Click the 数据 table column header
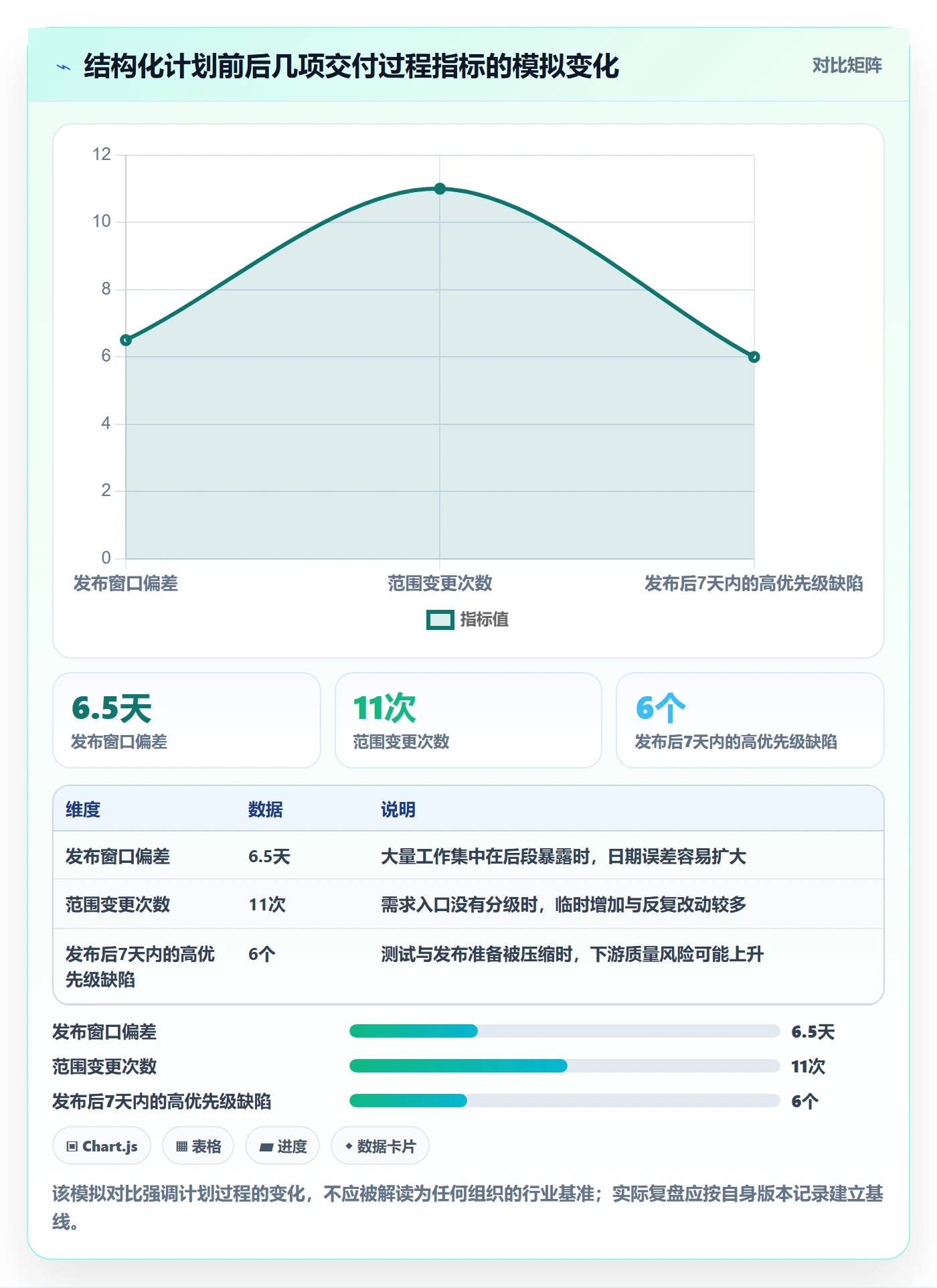The height and width of the screenshot is (1288, 937). 266,810
